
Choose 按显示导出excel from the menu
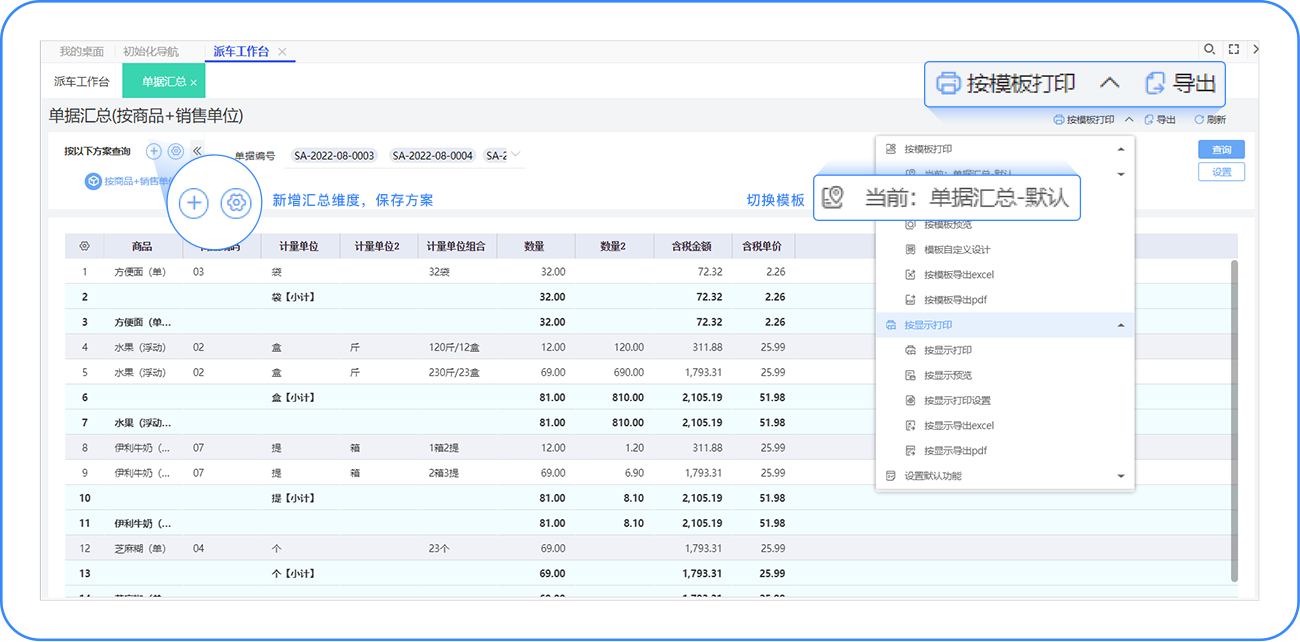point(958,426)
